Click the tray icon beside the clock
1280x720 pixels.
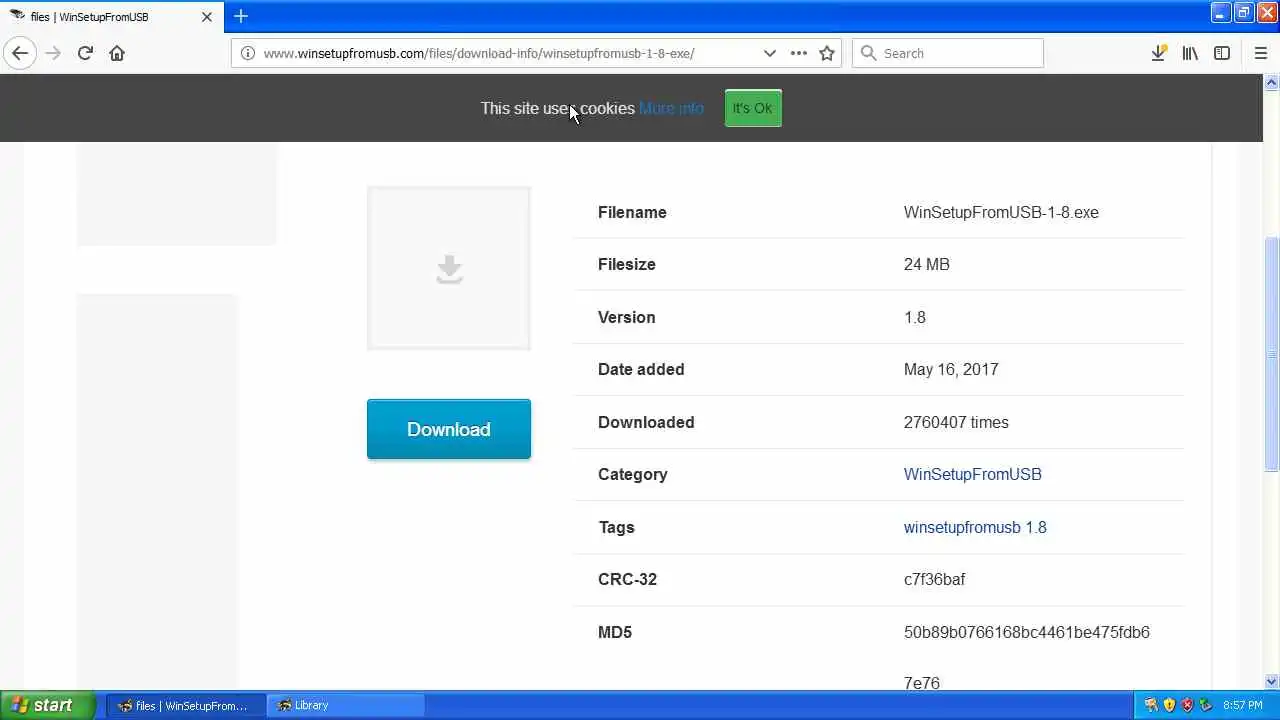(1206, 705)
